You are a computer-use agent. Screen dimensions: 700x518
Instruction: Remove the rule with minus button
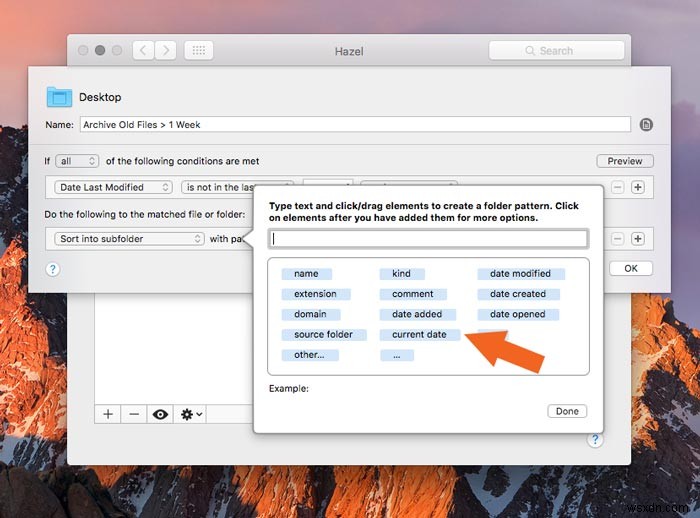134,414
